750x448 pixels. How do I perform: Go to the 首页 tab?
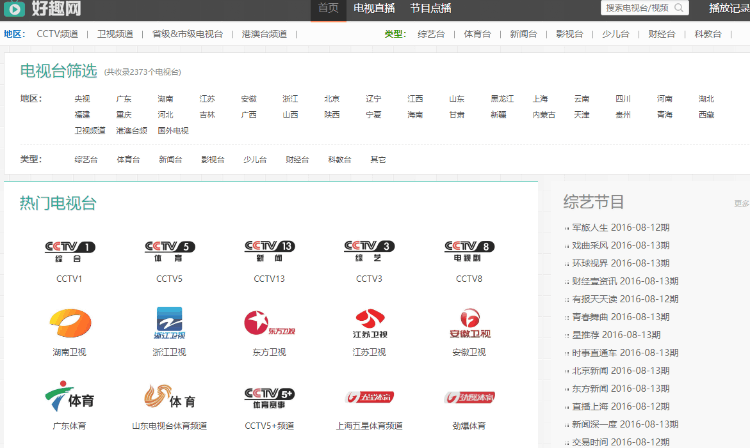(328, 9)
